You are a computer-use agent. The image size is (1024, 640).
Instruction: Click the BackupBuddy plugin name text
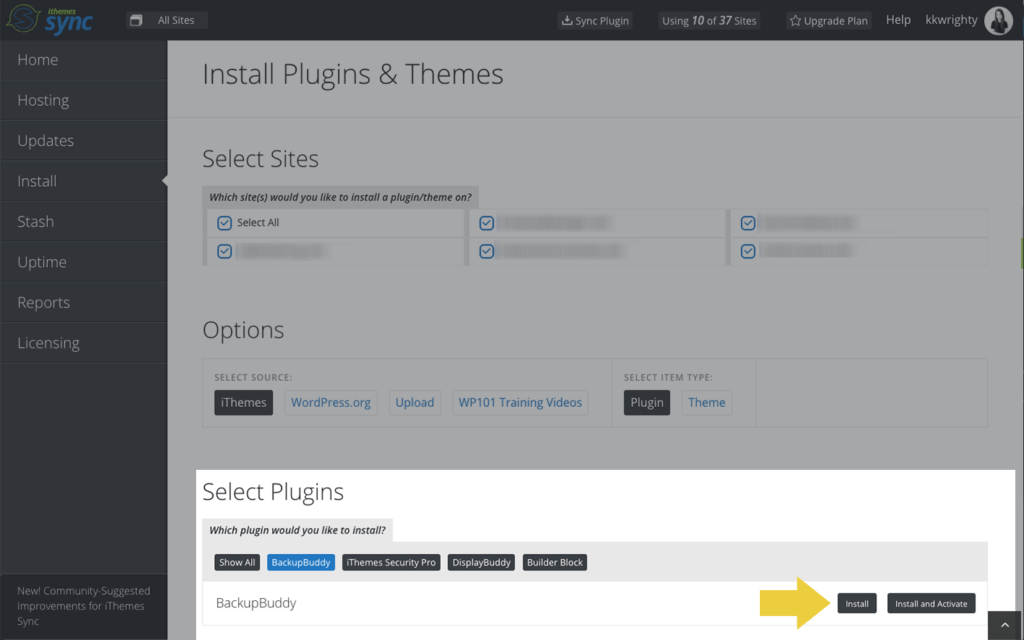pyautogui.click(x=256, y=603)
